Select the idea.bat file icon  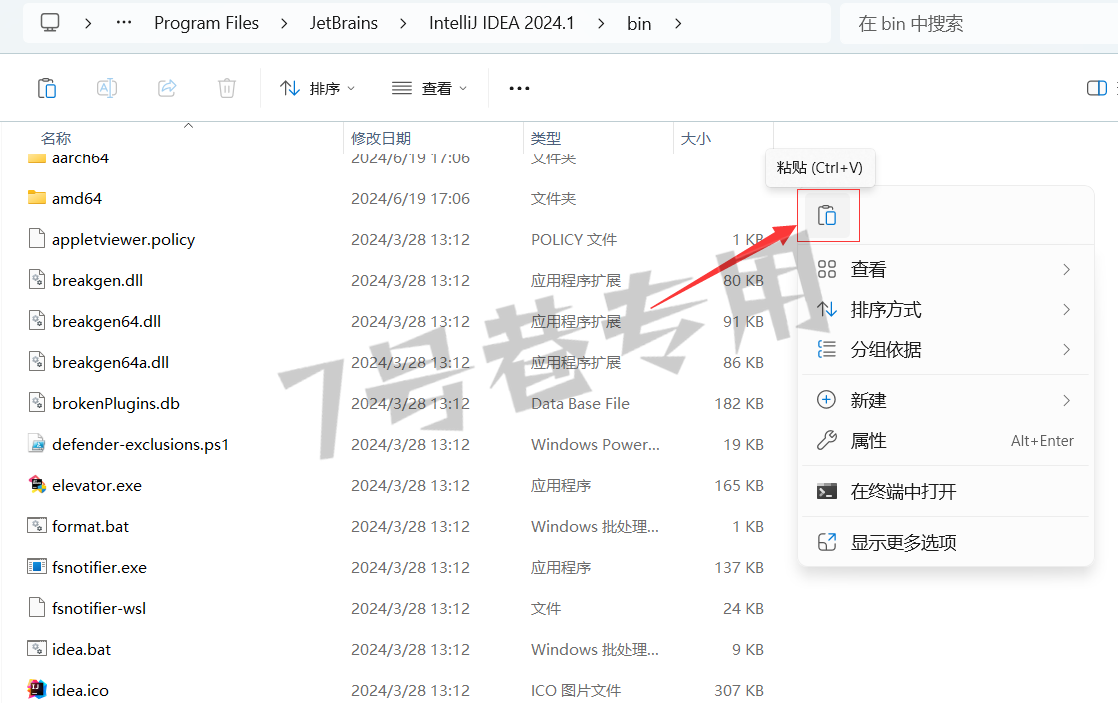coord(37,649)
